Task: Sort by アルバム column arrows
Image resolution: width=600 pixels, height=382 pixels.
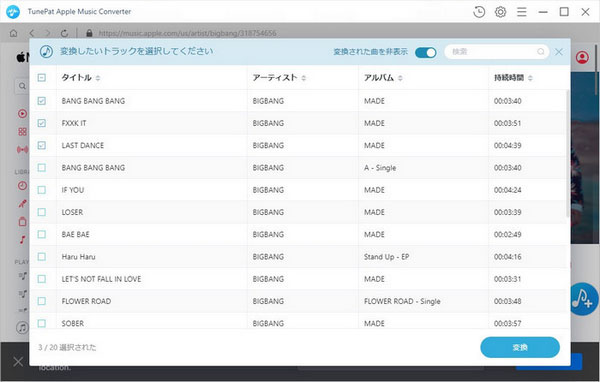Action: pyautogui.click(x=400, y=78)
